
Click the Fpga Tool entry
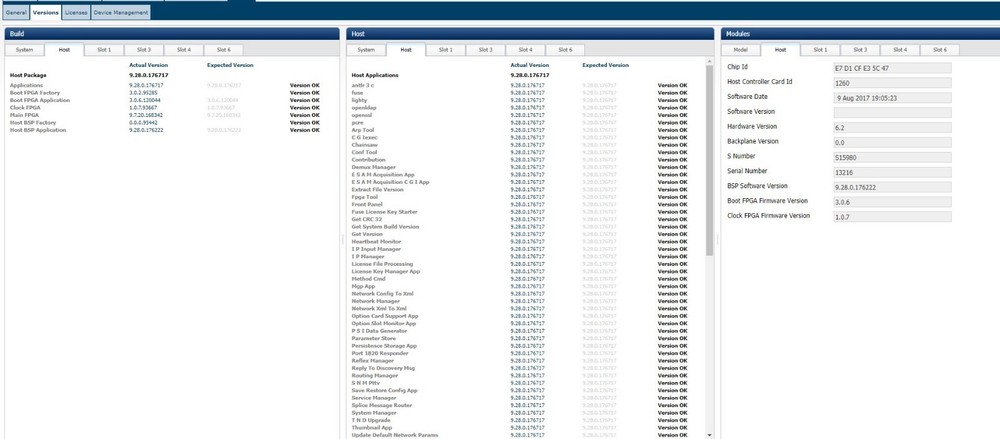(x=364, y=197)
